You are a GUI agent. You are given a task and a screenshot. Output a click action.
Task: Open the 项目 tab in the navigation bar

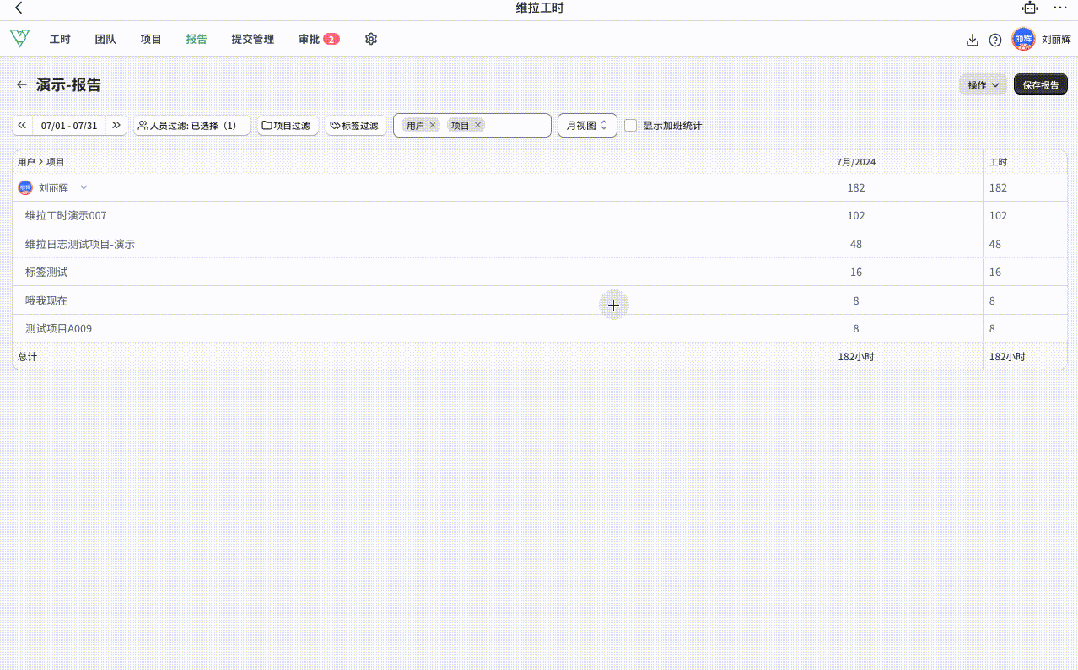coord(151,39)
